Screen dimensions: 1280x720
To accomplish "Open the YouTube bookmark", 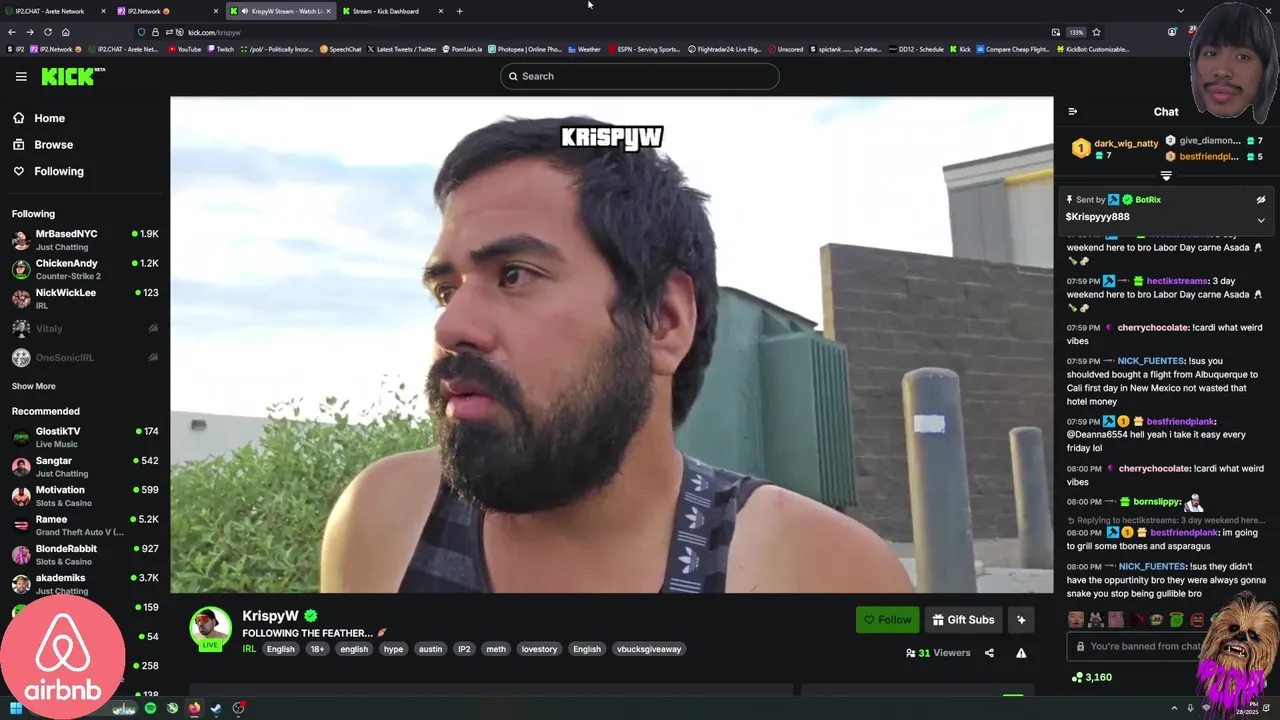I will point(184,49).
